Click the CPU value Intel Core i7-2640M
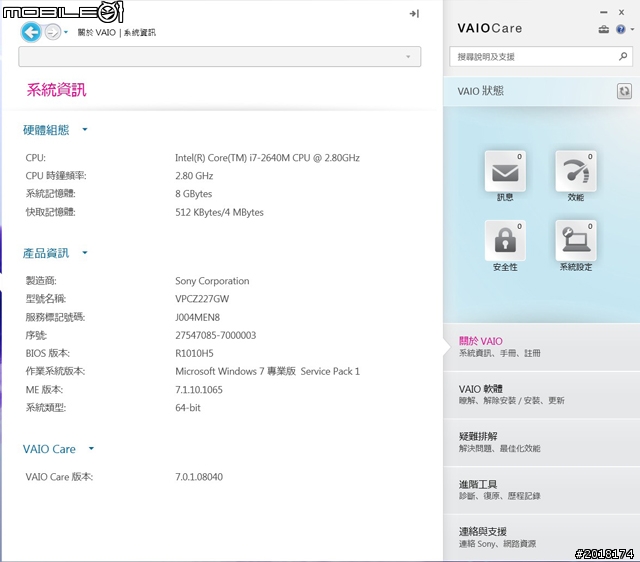Image resolution: width=640 pixels, height=562 pixels. click(x=267, y=158)
